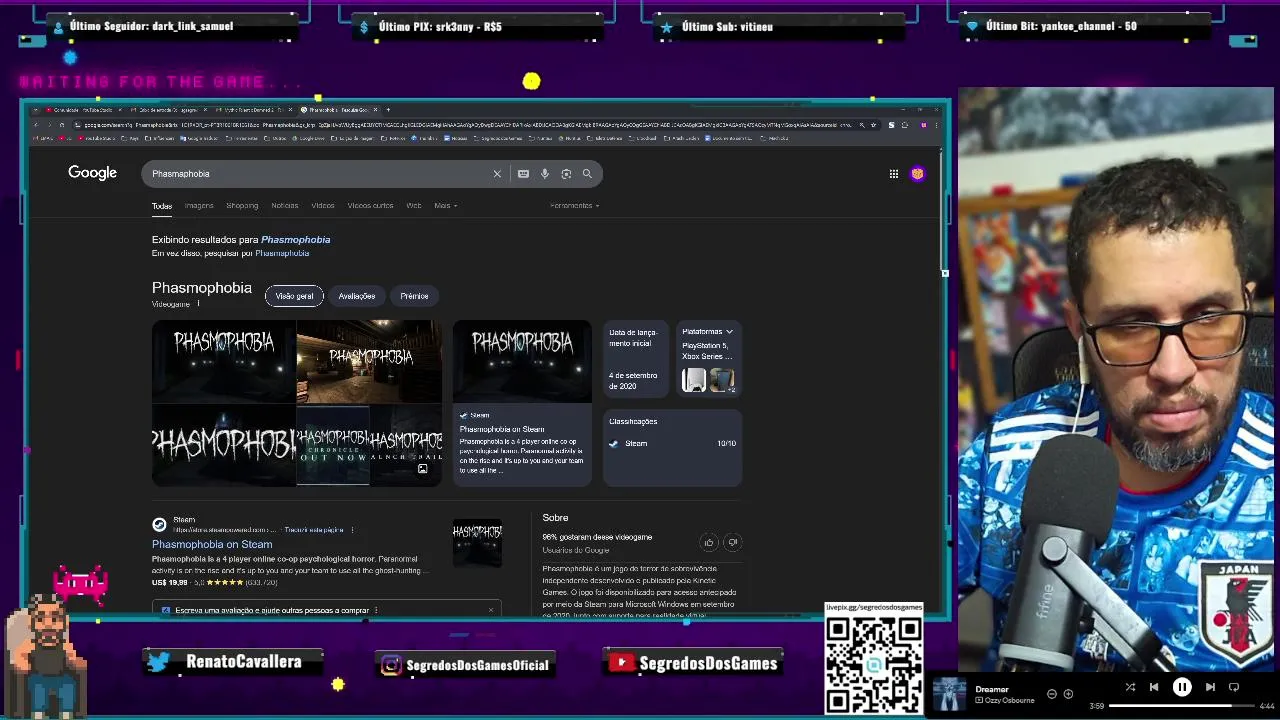
Task: Search instead for Phasmaphobia link
Action: (x=282, y=253)
